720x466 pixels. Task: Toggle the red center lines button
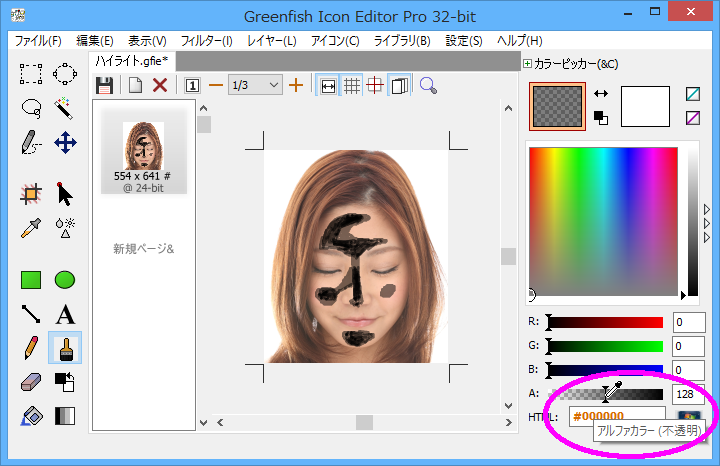(x=376, y=86)
